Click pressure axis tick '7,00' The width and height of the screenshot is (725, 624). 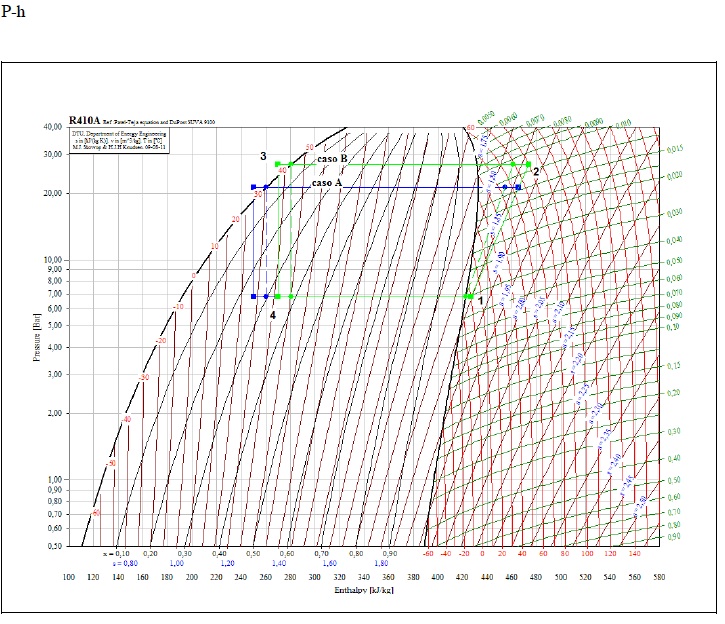click(x=55, y=294)
